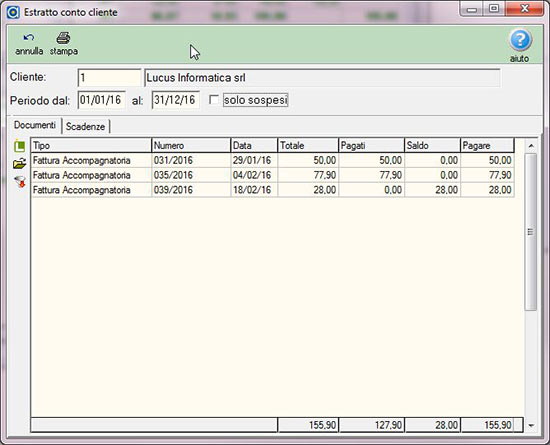Click the Periodo dal date field
Screen dimensions: 550x445
tap(101, 100)
